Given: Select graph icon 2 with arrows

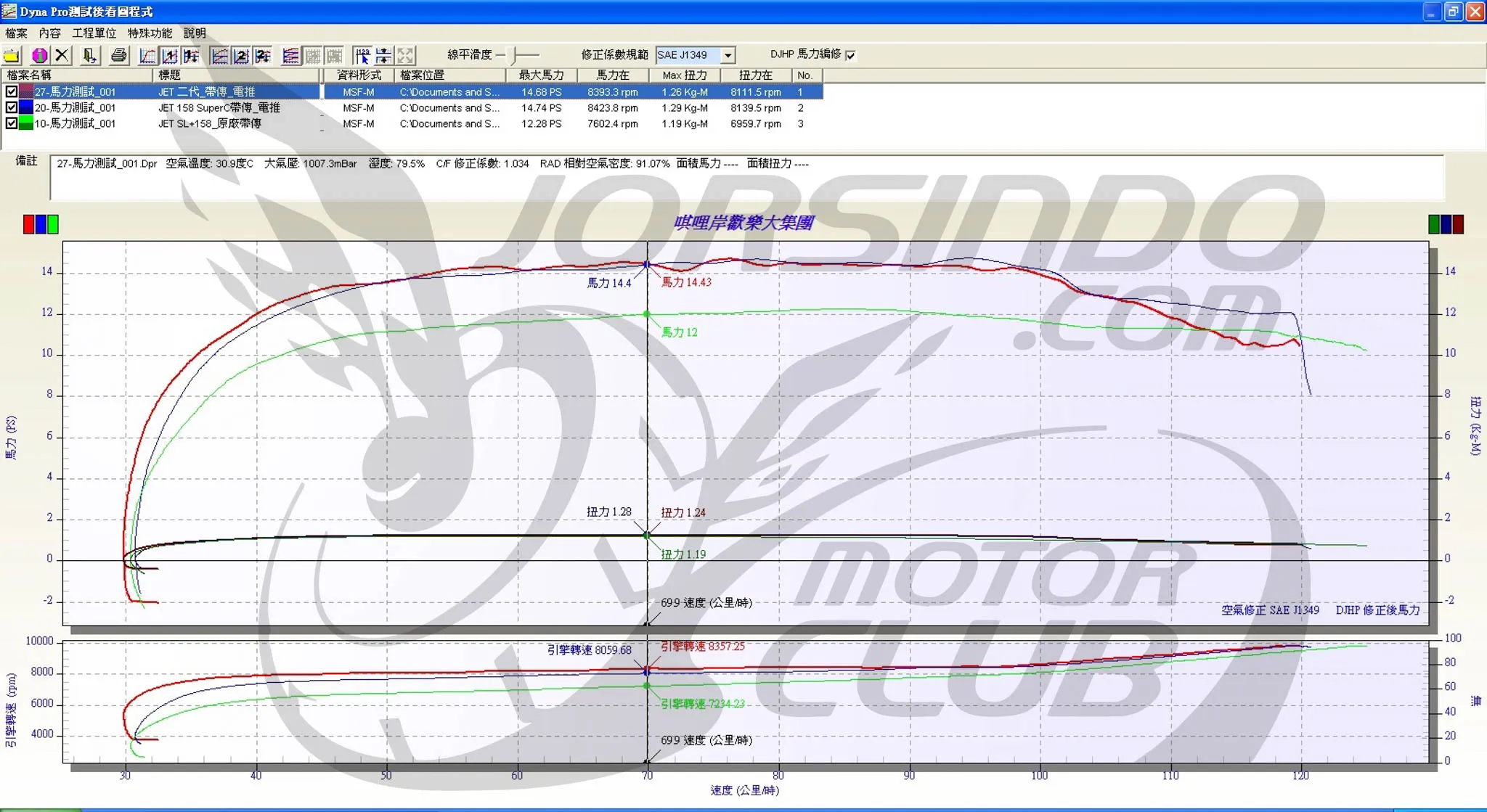Looking at the screenshot, I should 263,55.
